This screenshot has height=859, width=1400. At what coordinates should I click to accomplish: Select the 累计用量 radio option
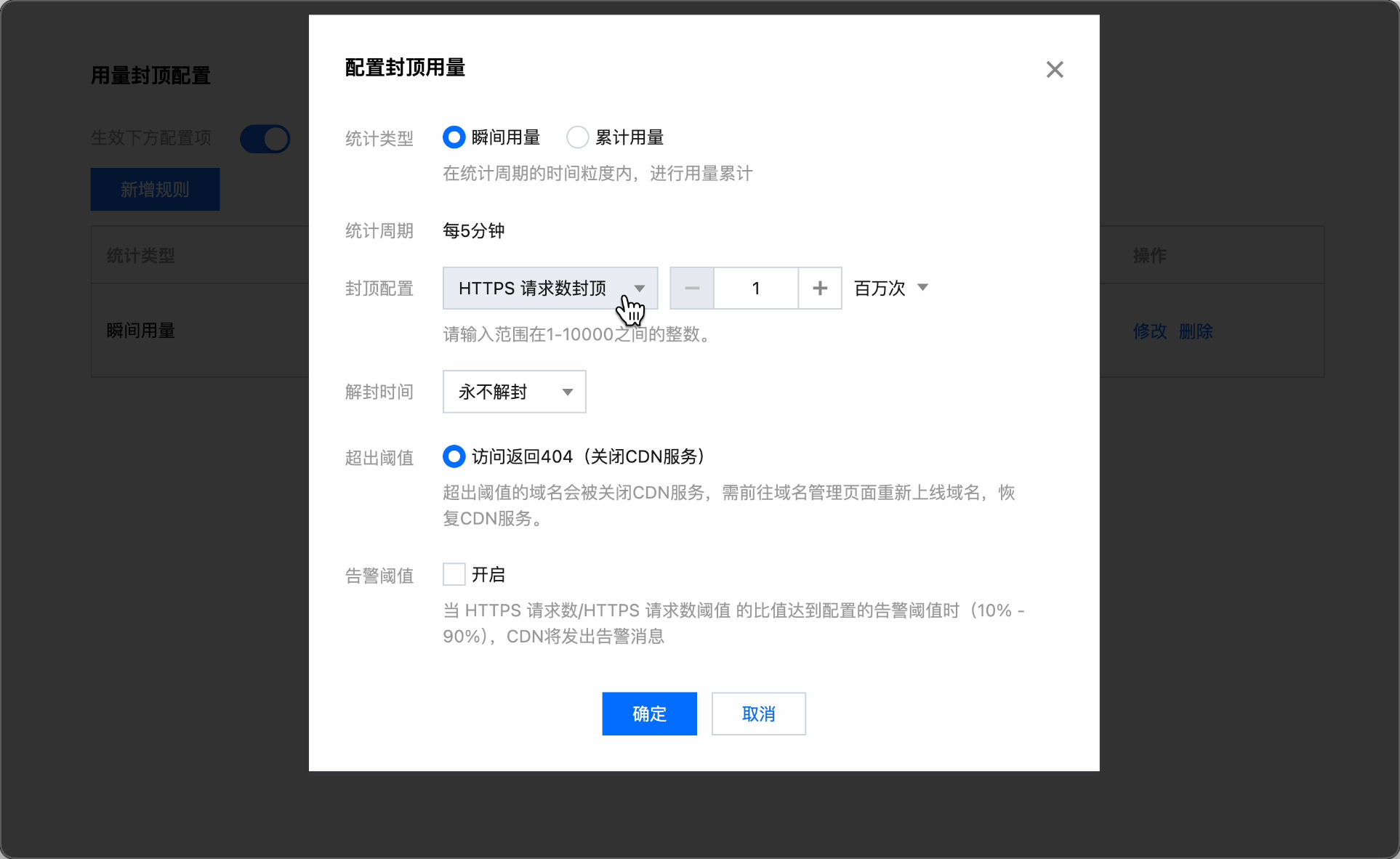pyautogui.click(x=578, y=137)
